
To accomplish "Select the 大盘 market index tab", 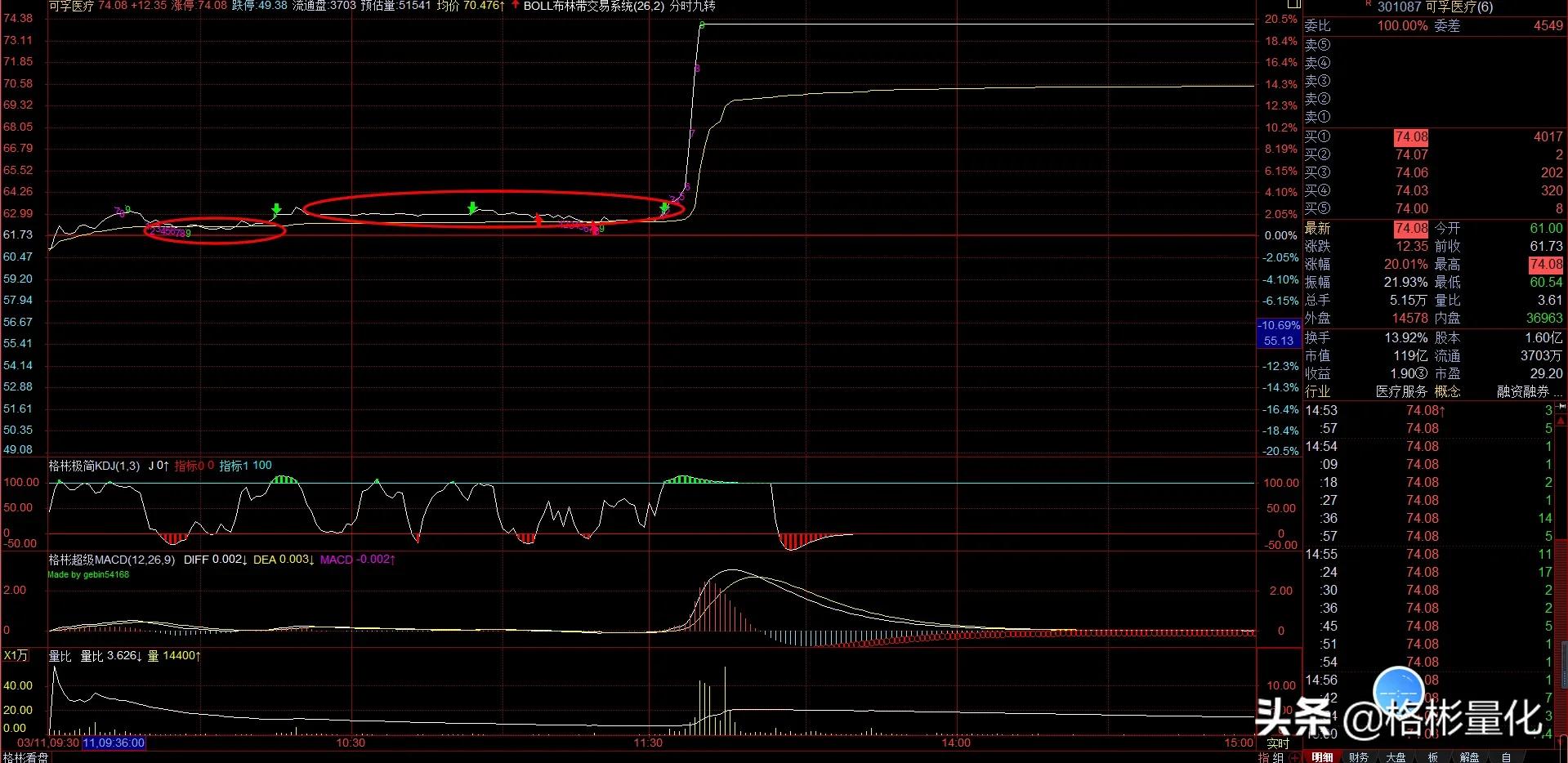I will tap(1396, 757).
